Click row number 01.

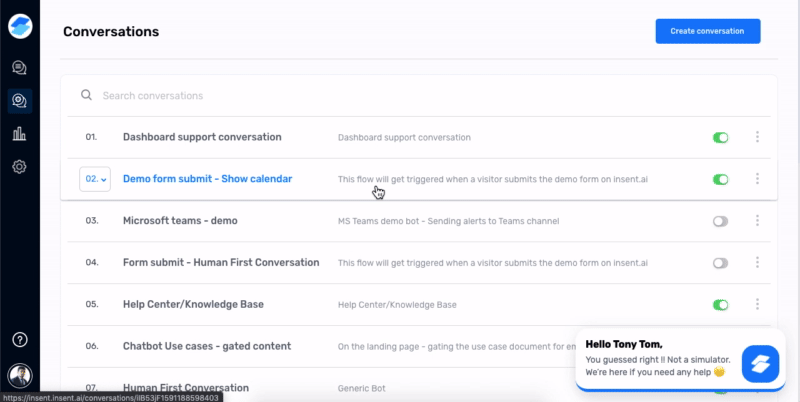pos(91,137)
